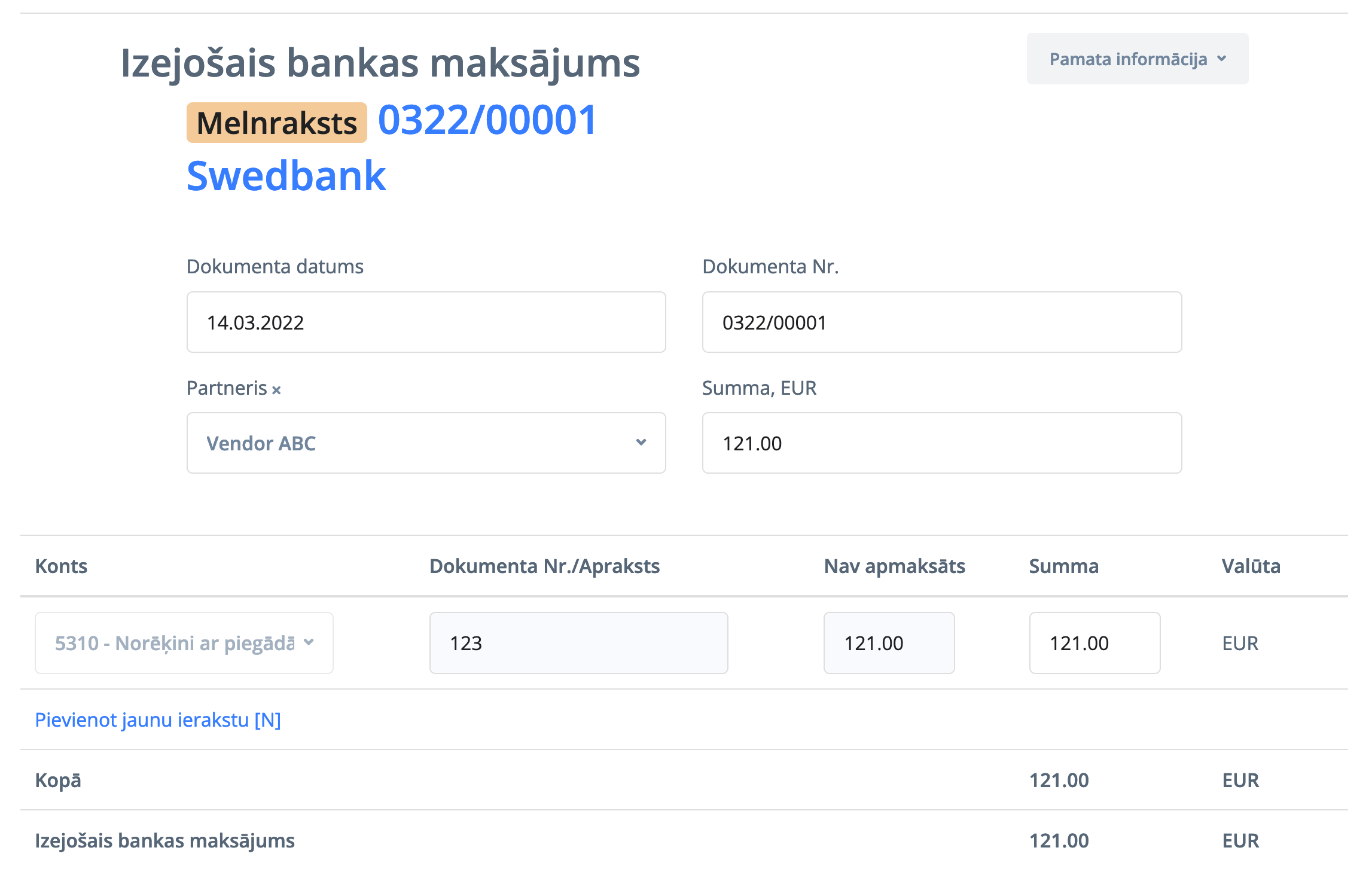This screenshot has height=878, width=1372.
Task: Click the Valūta column header
Action: pyautogui.click(x=1251, y=566)
